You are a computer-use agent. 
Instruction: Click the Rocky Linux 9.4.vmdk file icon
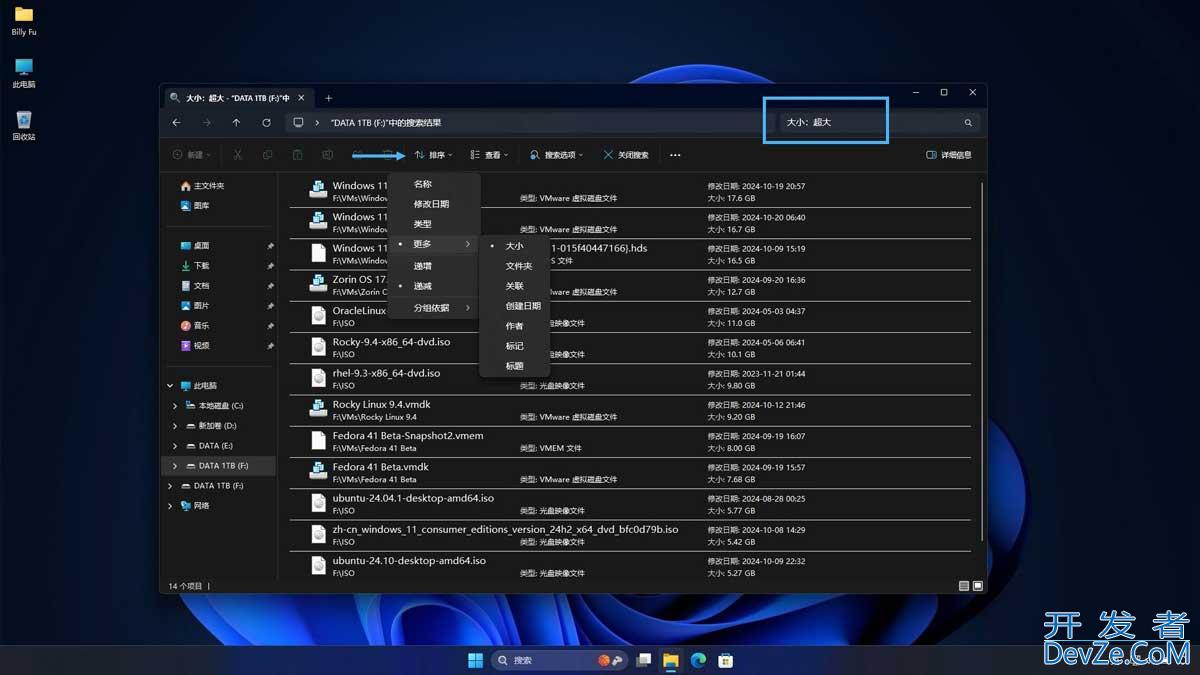(317, 409)
